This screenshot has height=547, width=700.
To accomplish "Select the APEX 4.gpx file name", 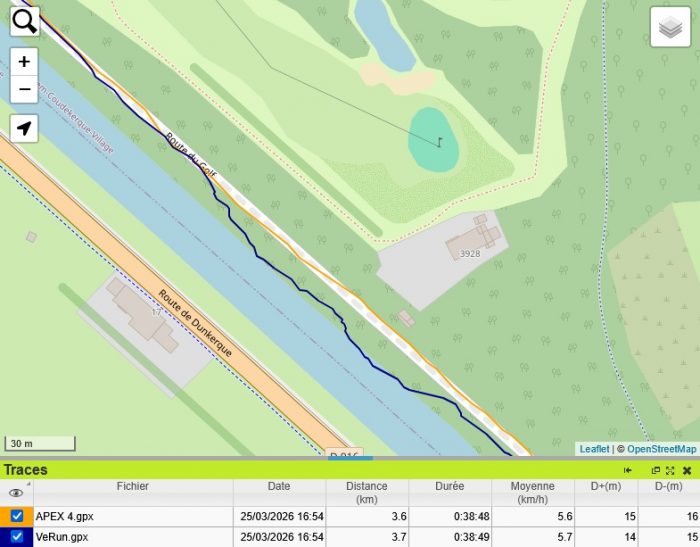I will [65, 517].
